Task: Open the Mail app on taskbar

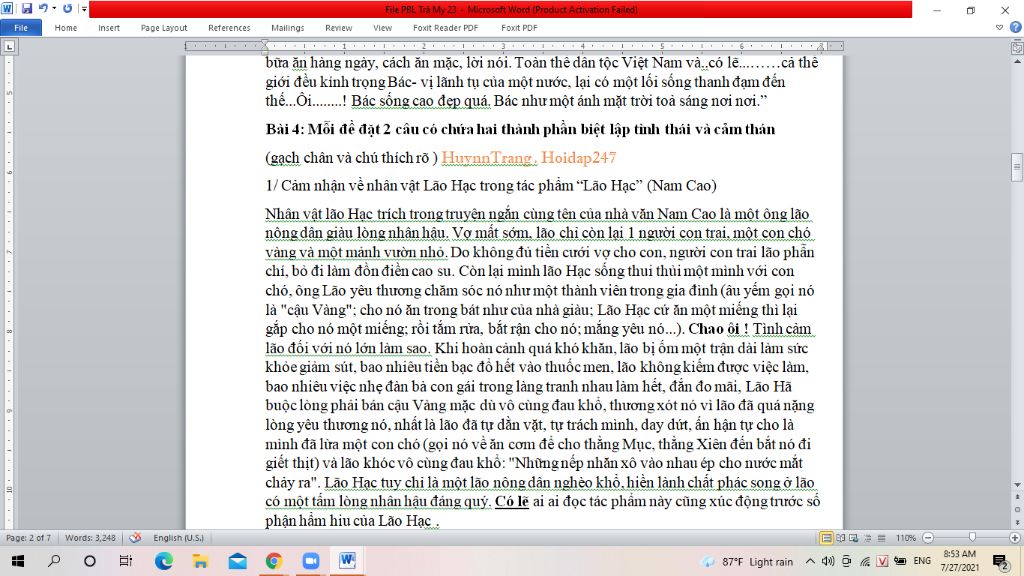Action: point(238,561)
